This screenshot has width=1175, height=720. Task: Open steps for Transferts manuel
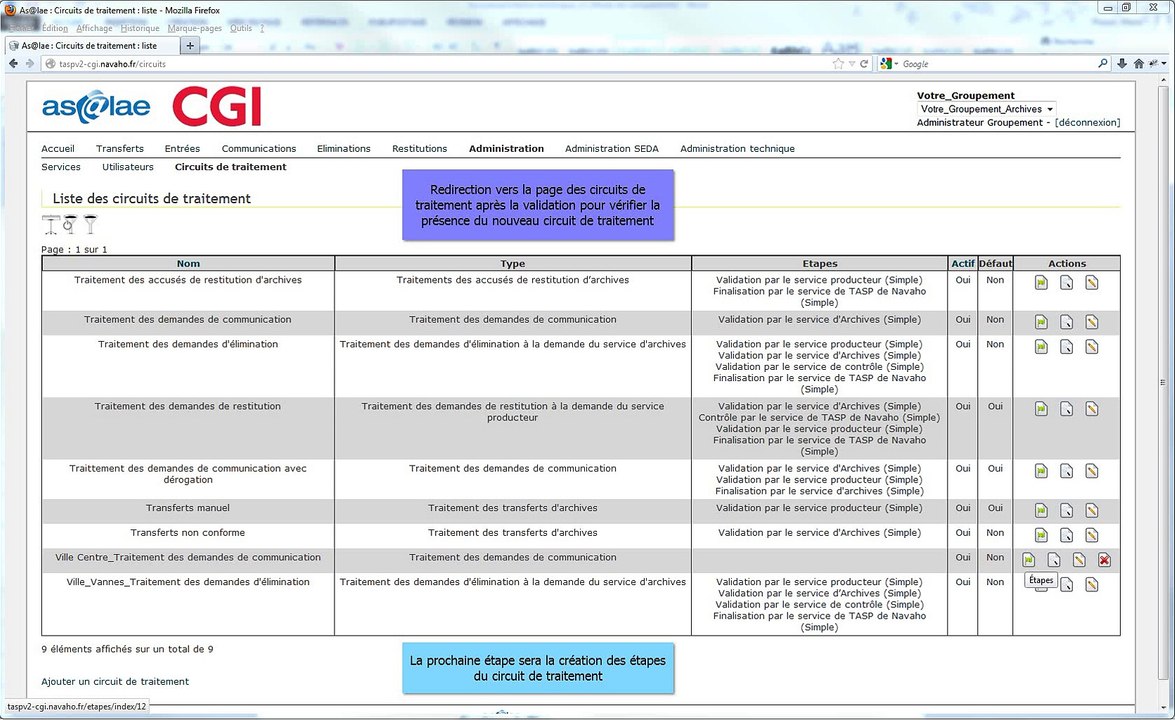(1041, 511)
